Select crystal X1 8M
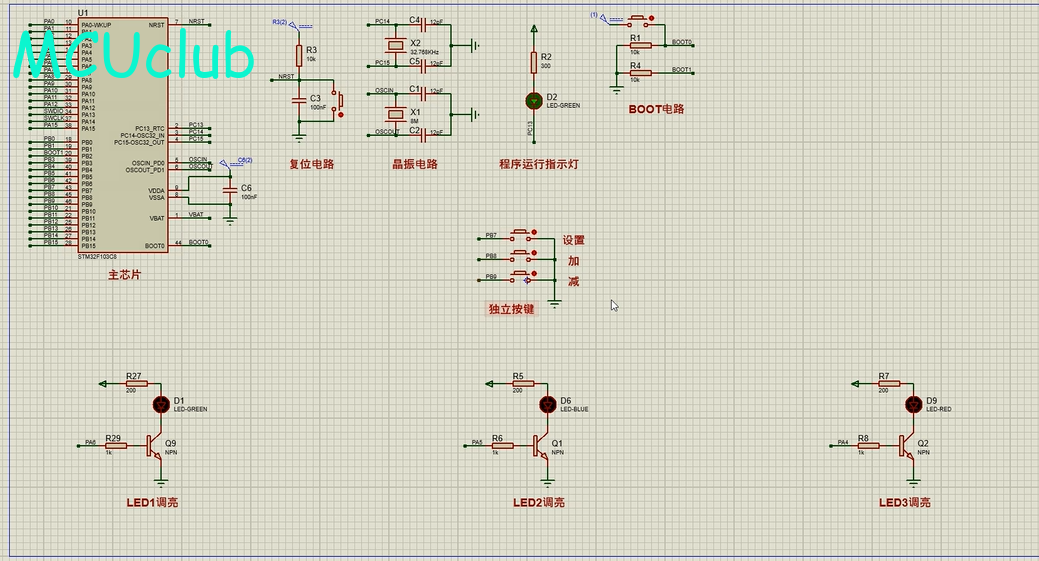Image resolution: width=1039 pixels, height=561 pixels. tap(396, 114)
